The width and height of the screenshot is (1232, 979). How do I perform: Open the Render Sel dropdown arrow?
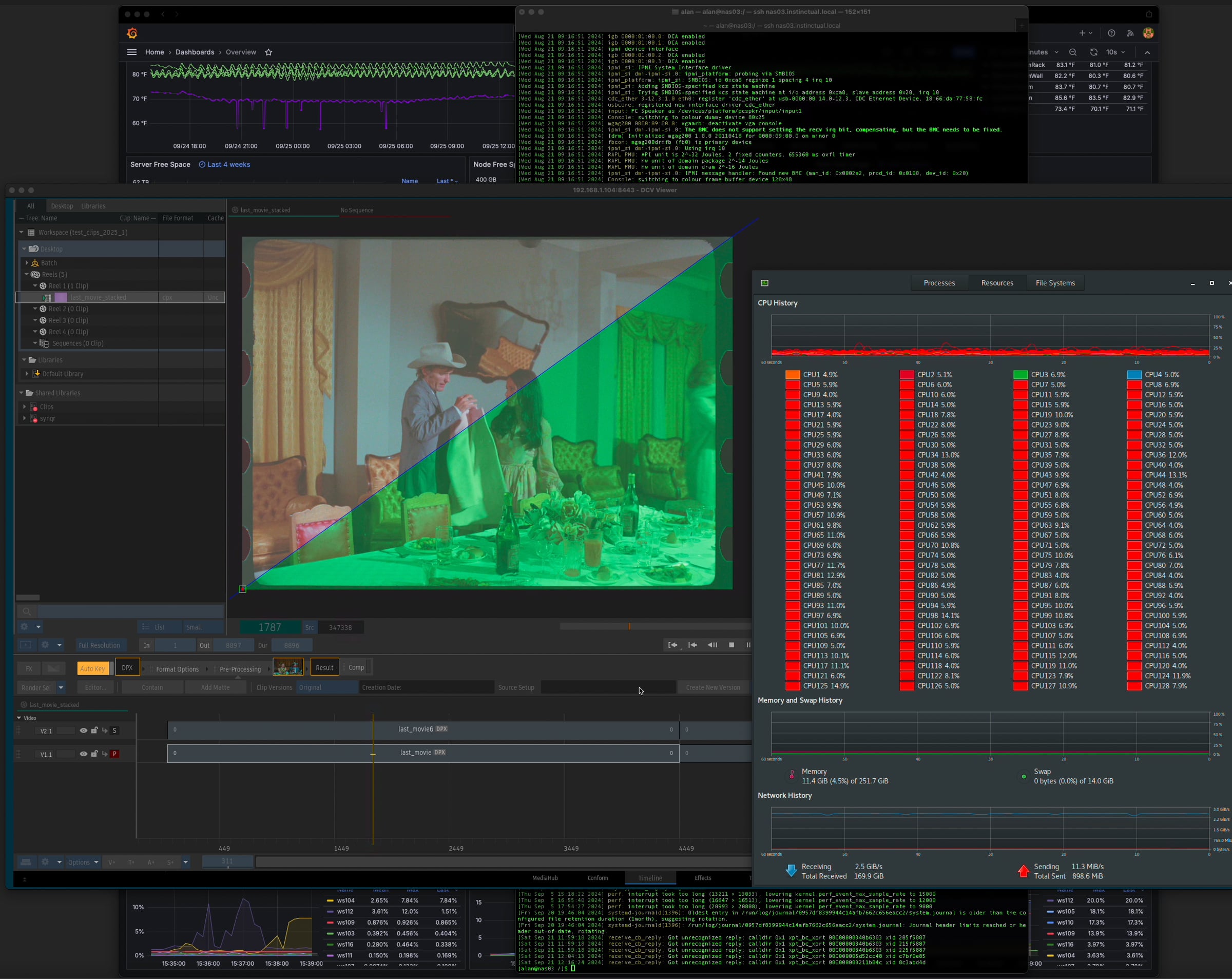click(x=61, y=687)
